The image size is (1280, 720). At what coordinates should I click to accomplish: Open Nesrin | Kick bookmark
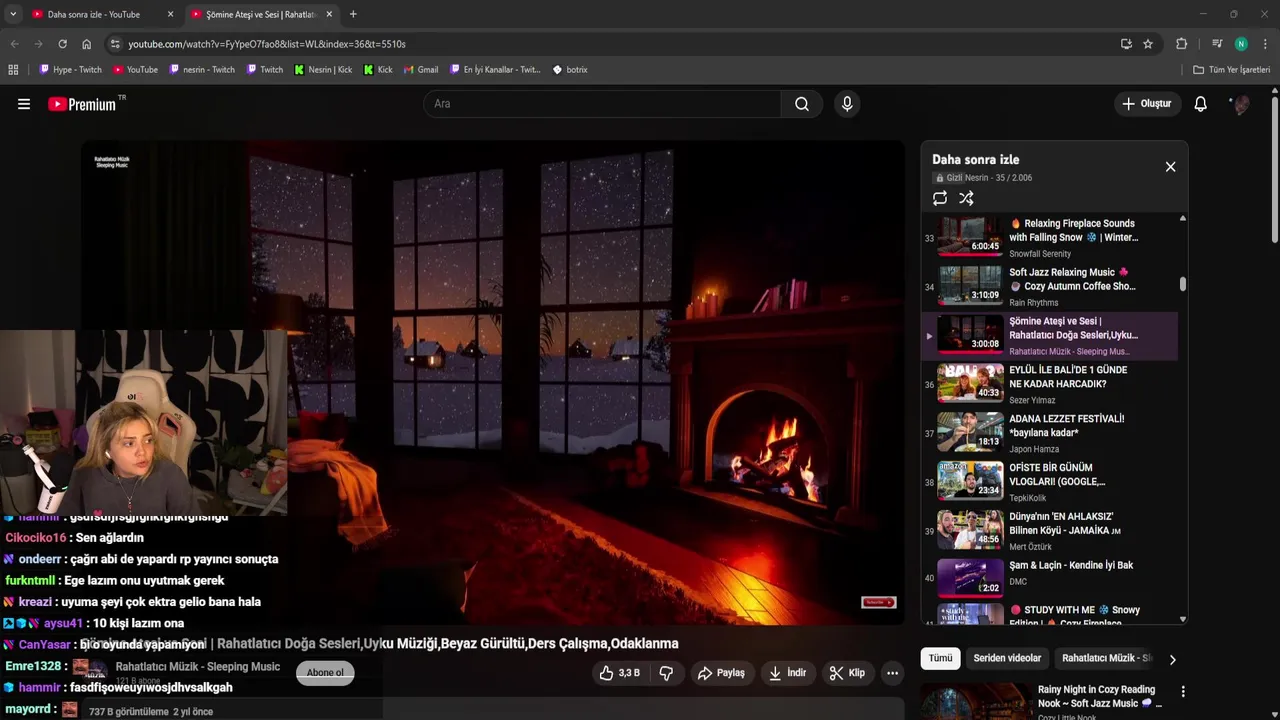click(323, 70)
